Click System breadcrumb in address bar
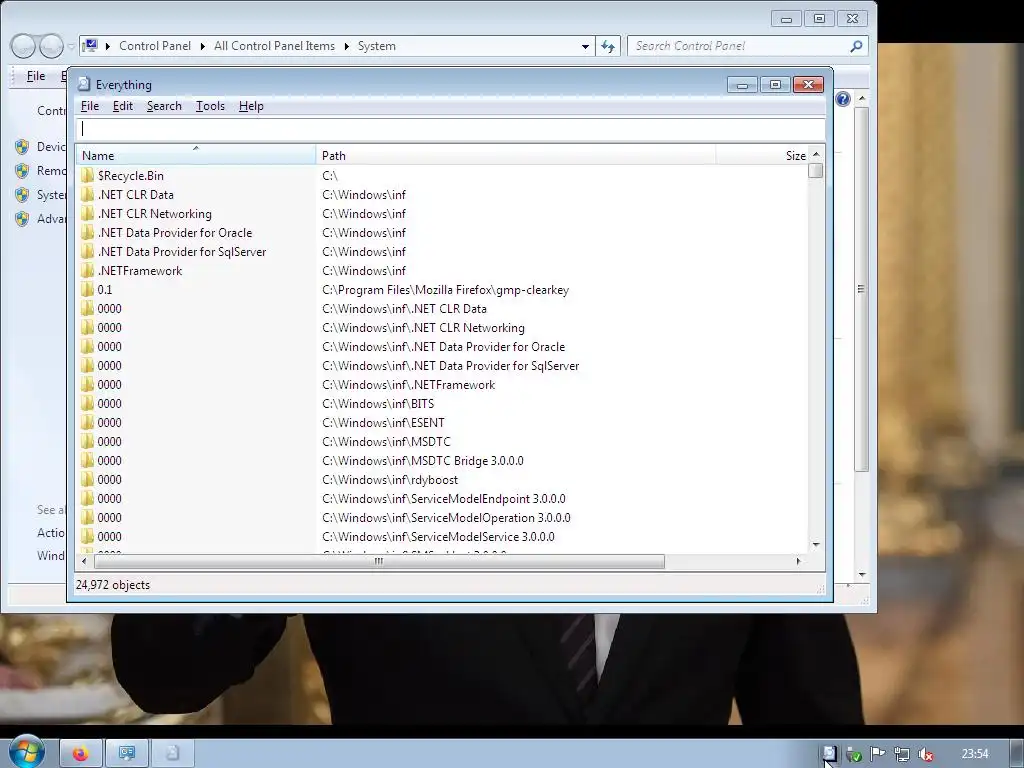Image resolution: width=1024 pixels, height=768 pixels. click(377, 46)
